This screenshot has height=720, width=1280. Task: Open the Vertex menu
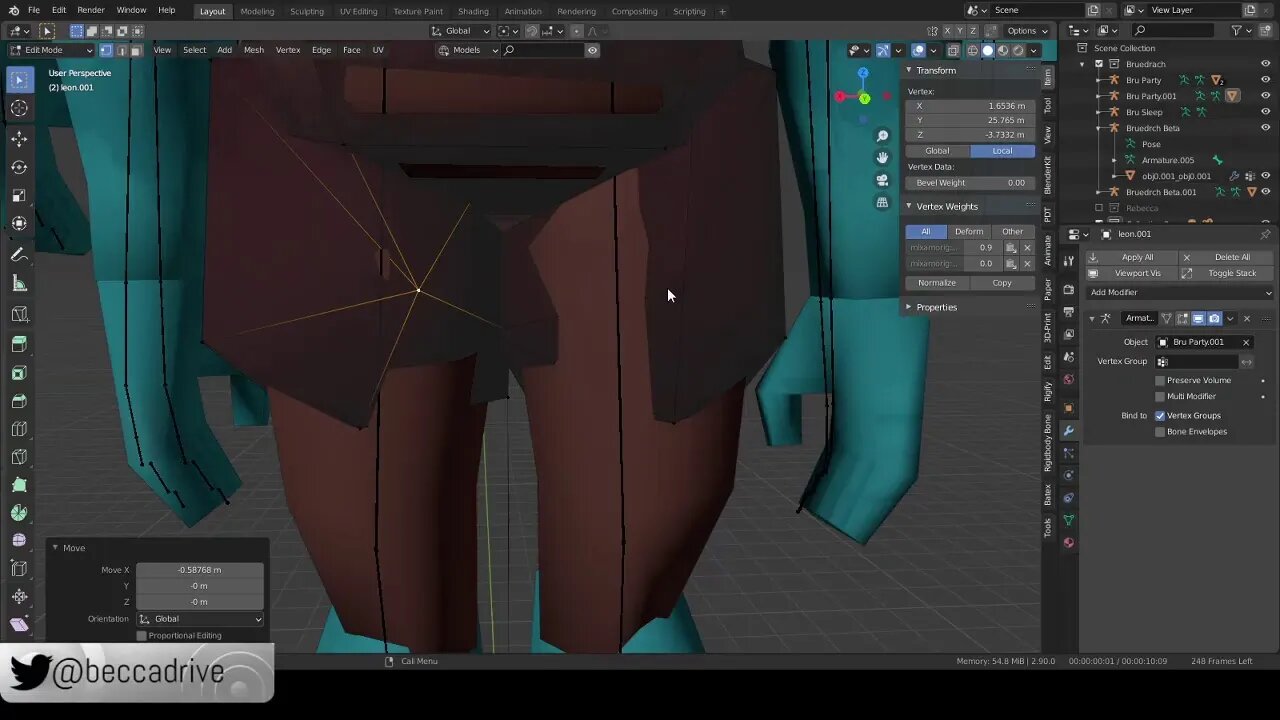288,50
